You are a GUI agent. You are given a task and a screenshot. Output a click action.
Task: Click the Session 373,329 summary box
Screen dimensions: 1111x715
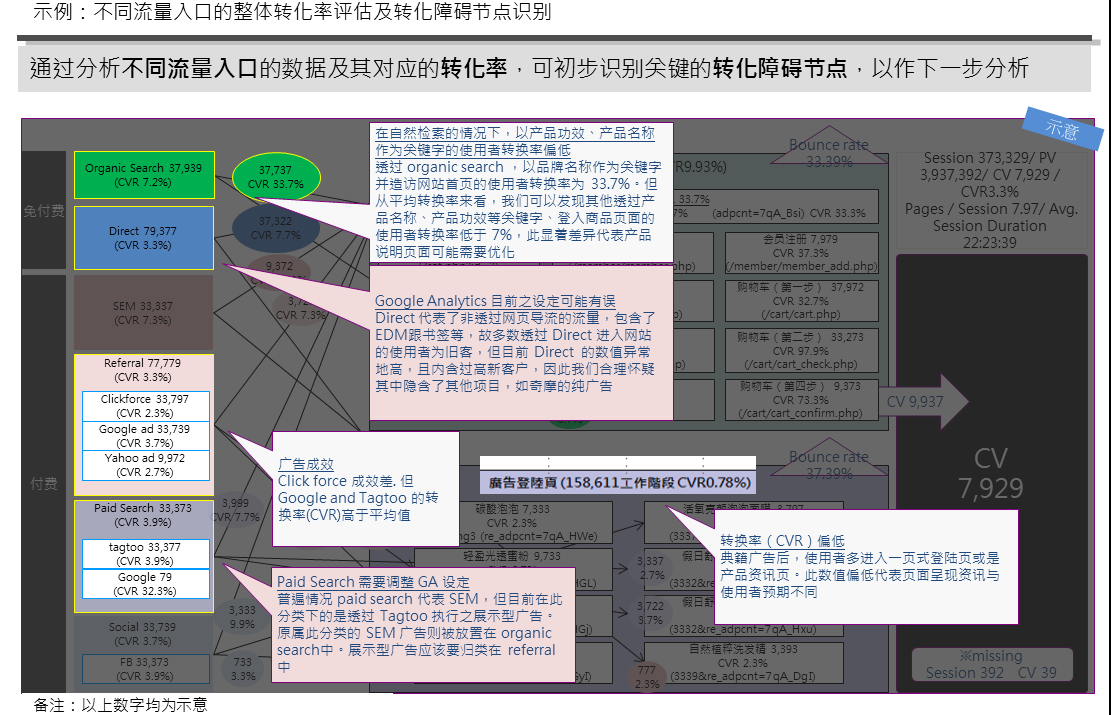991,200
